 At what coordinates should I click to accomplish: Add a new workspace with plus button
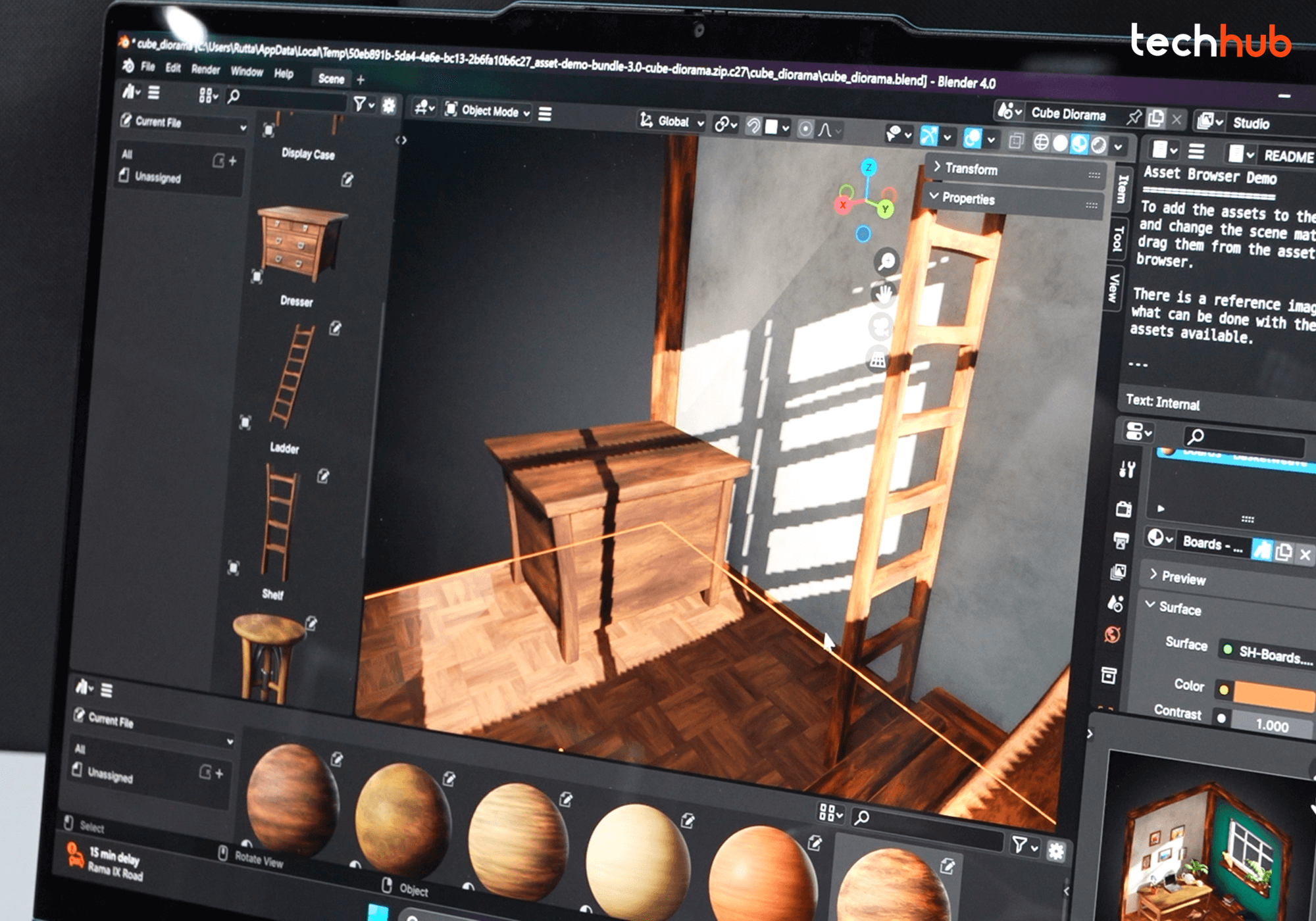click(x=361, y=80)
